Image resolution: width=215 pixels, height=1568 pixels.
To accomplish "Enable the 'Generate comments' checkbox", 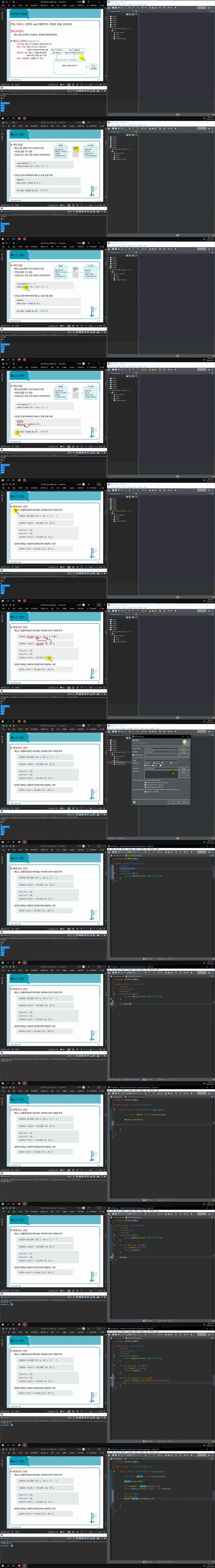I will click(x=145, y=792).
